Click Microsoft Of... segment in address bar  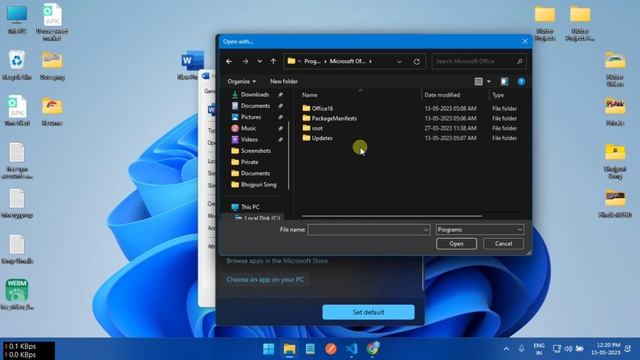click(347, 61)
